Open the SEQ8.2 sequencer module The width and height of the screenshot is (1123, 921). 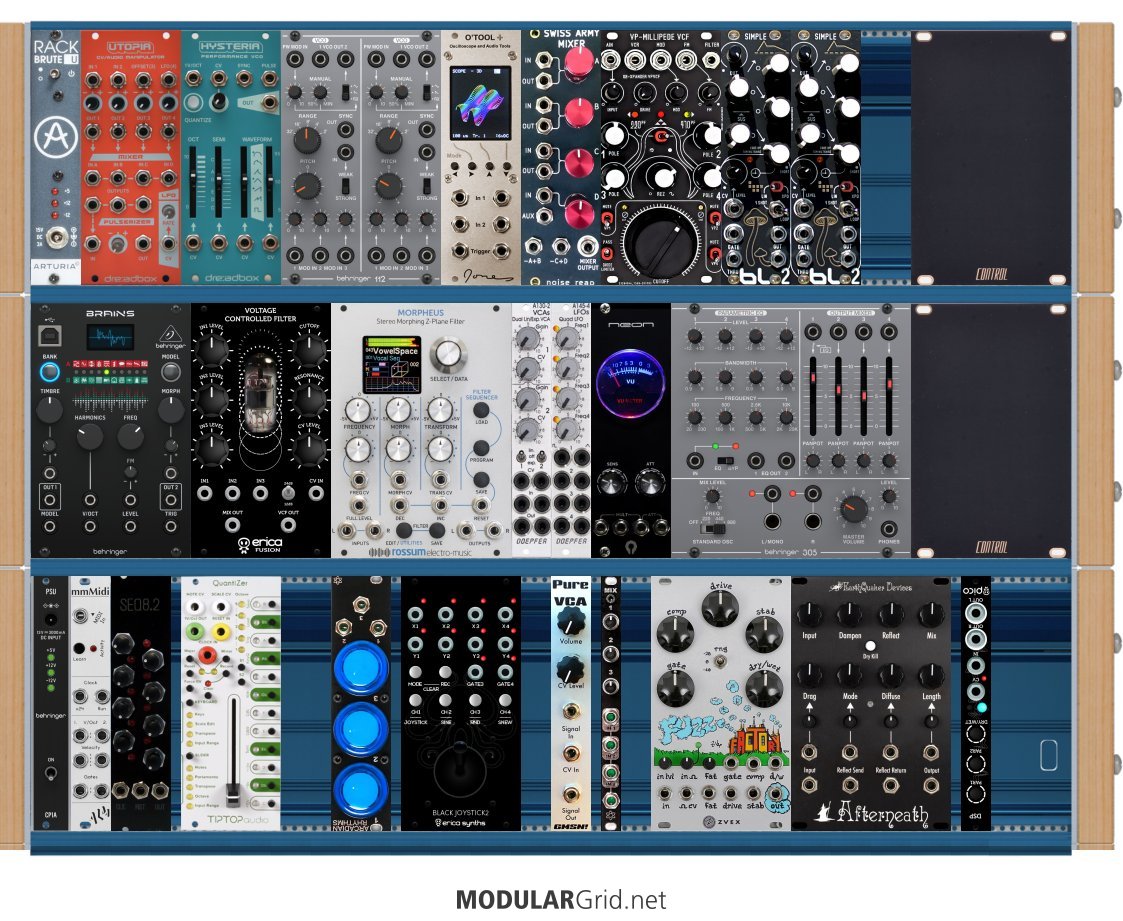click(141, 703)
